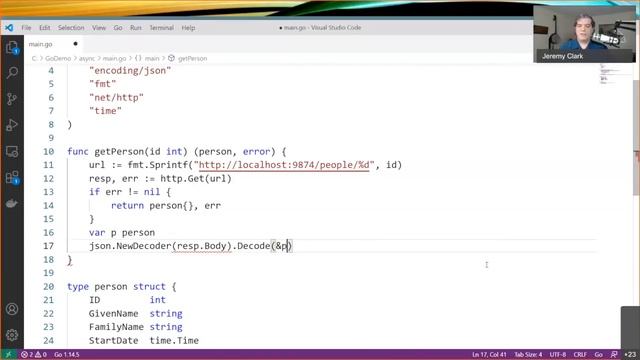Click "net/http" import string
Viewport: 640px width, 360px height.
pos(116,98)
